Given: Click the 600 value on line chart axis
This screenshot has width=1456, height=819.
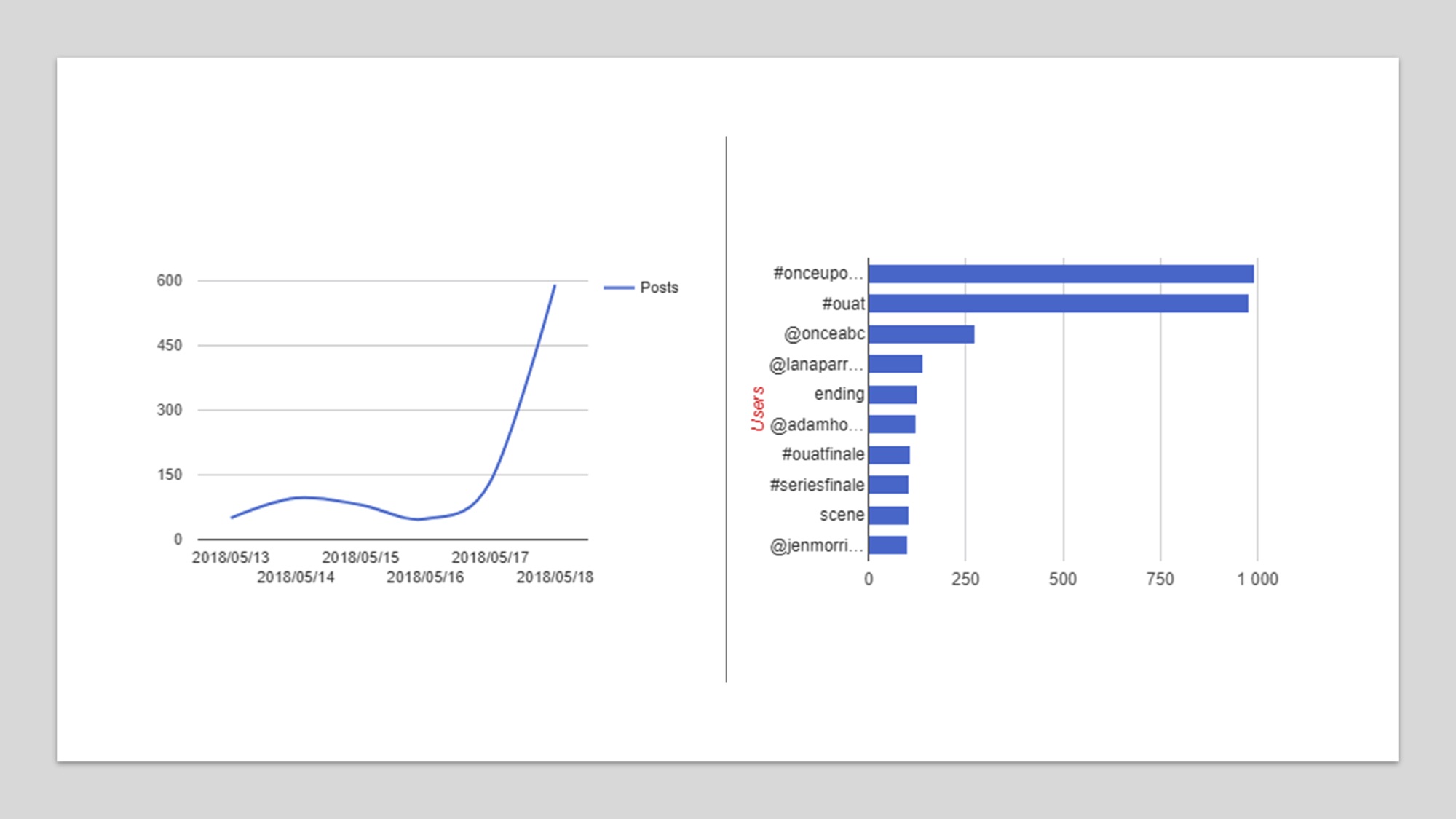Looking at the screenshot, I should 169,281.
